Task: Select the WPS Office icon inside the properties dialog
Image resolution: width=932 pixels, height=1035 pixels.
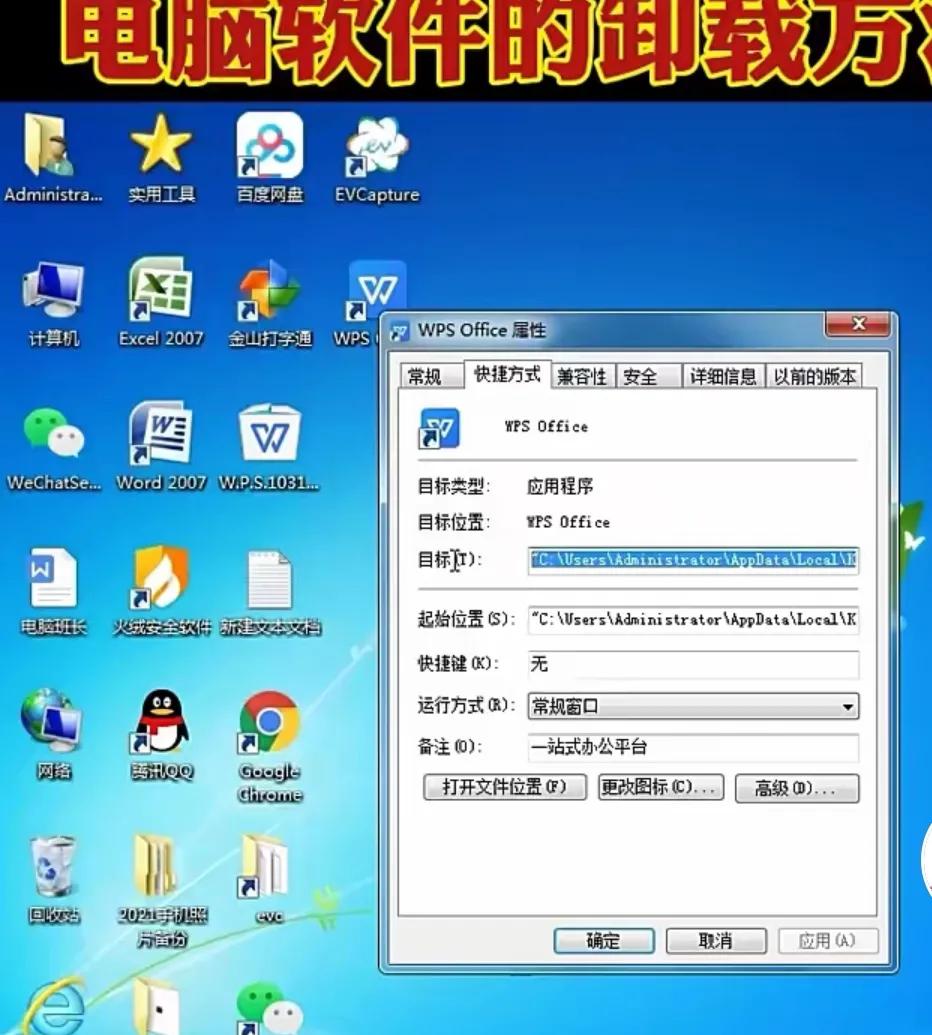Action: pos(439,428)
